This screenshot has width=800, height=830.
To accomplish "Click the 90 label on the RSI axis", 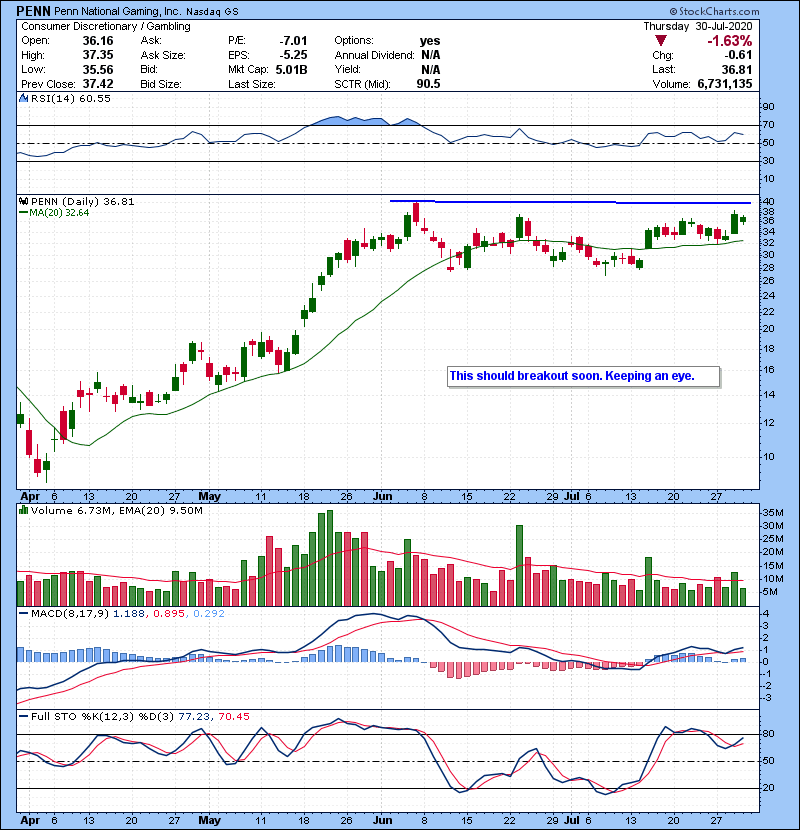I will (768, 107).
